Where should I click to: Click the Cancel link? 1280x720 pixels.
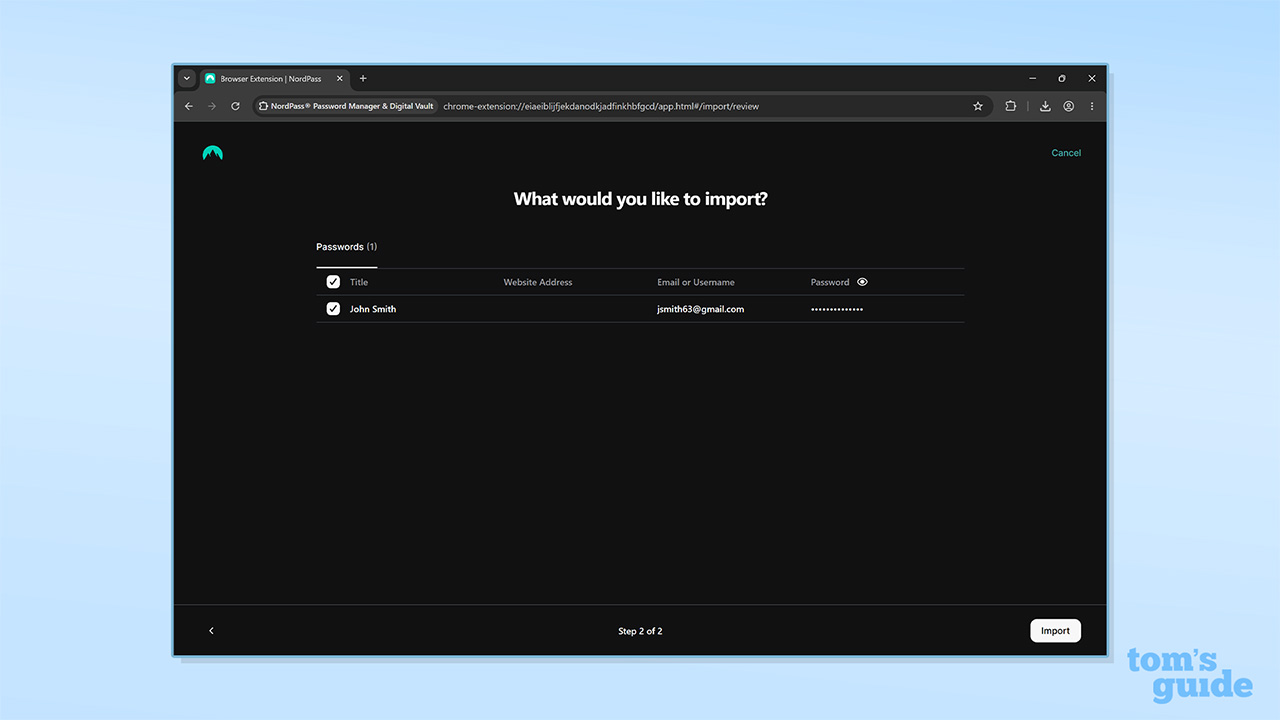click(1066, 153)
